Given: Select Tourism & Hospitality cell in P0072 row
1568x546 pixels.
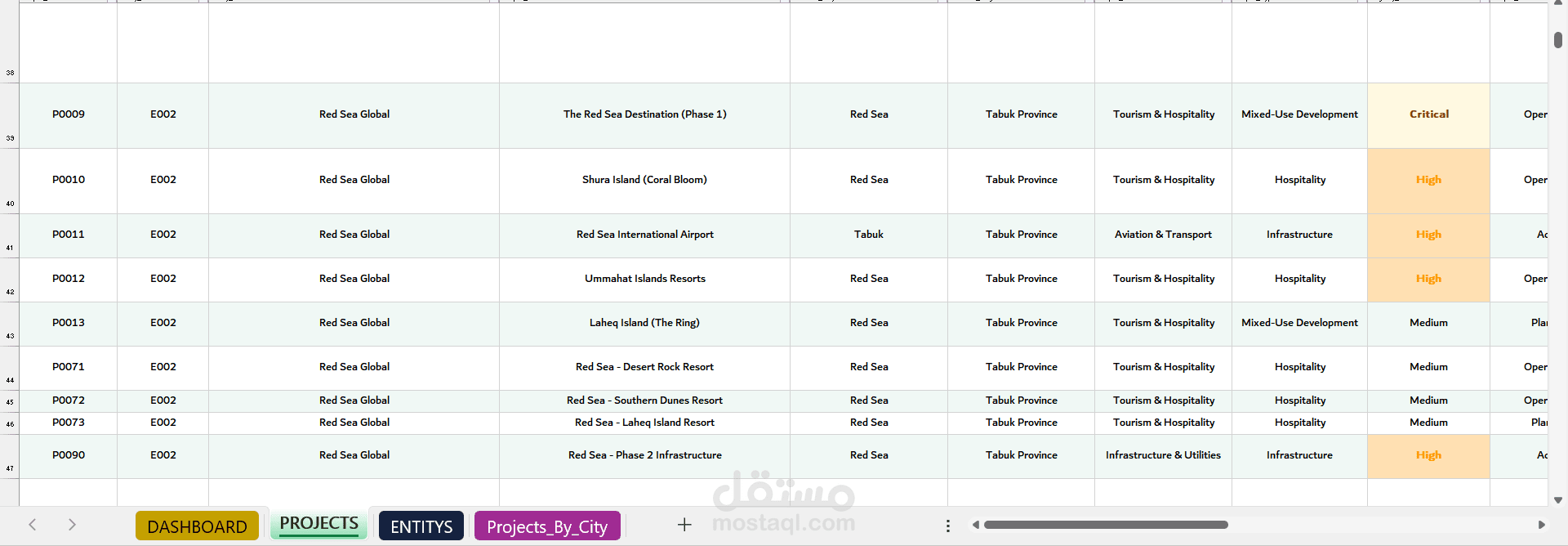Looking at the screenshot, I should pyautogui.click(x=1163, y=401).
